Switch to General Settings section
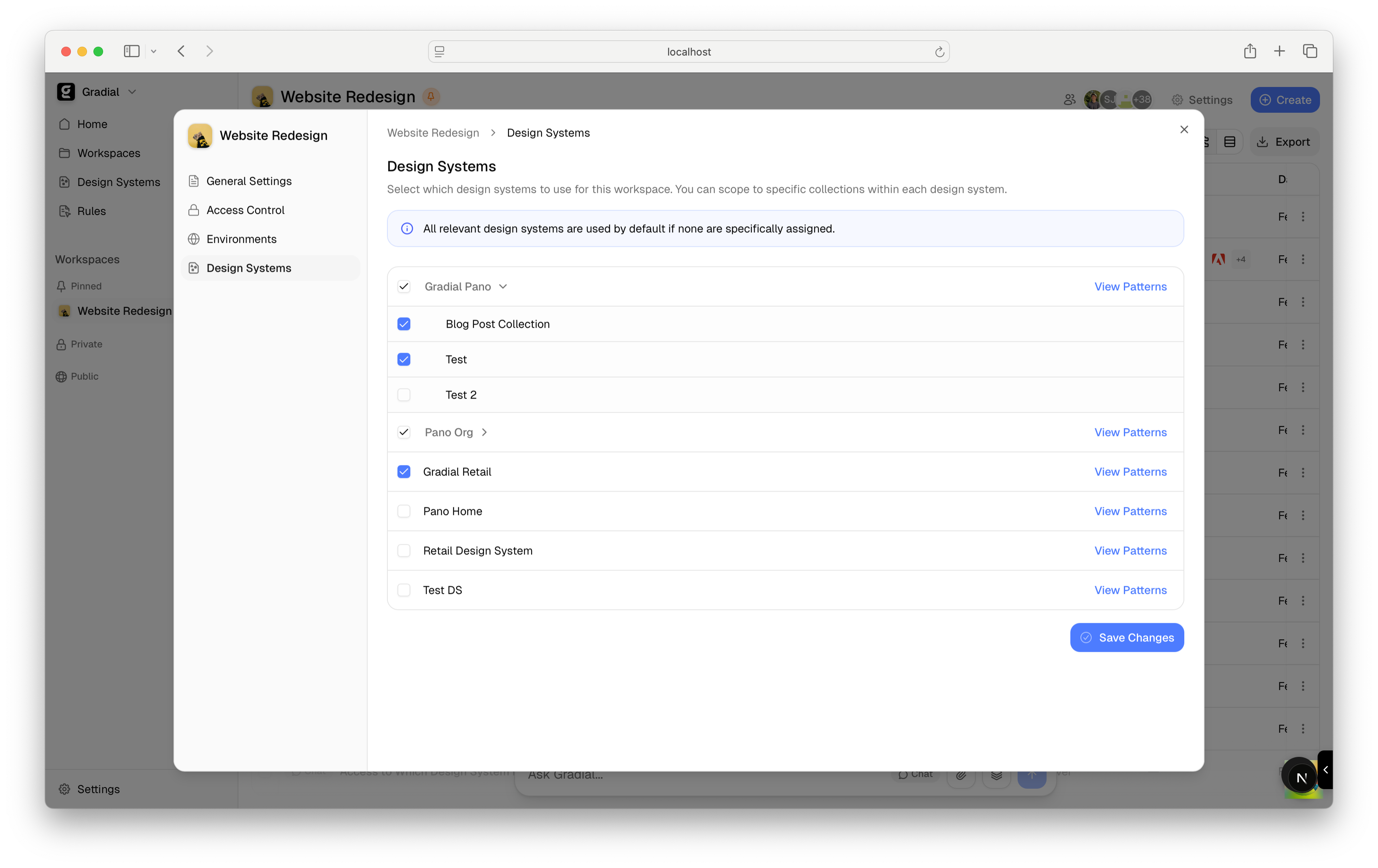The width and height of the screenshot is (1378, 868). point(249,181)
